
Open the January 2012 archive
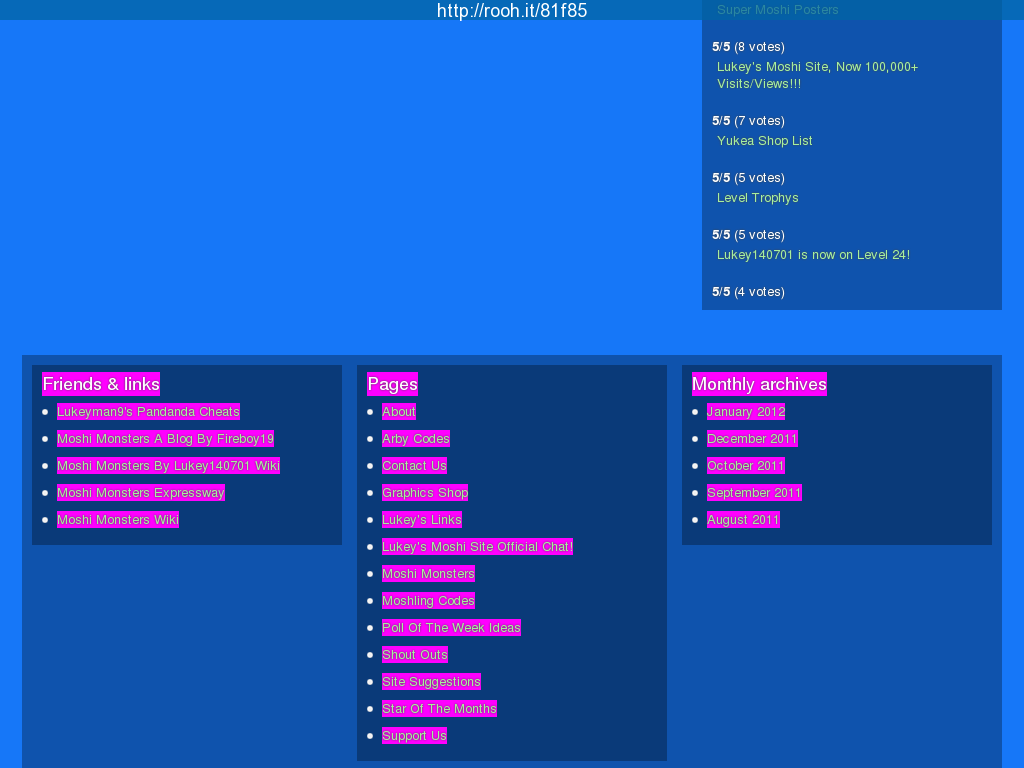745,412
